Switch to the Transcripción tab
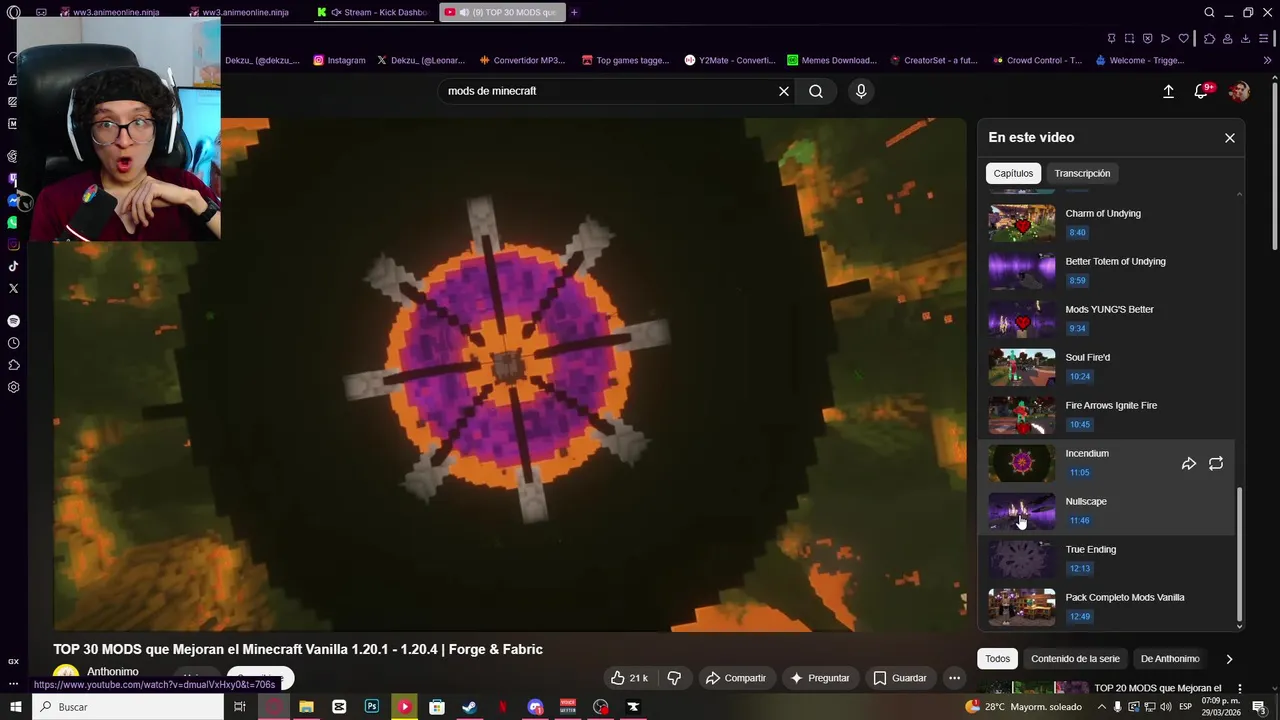Viewport: 1280px width, 720px height. 1082,173
